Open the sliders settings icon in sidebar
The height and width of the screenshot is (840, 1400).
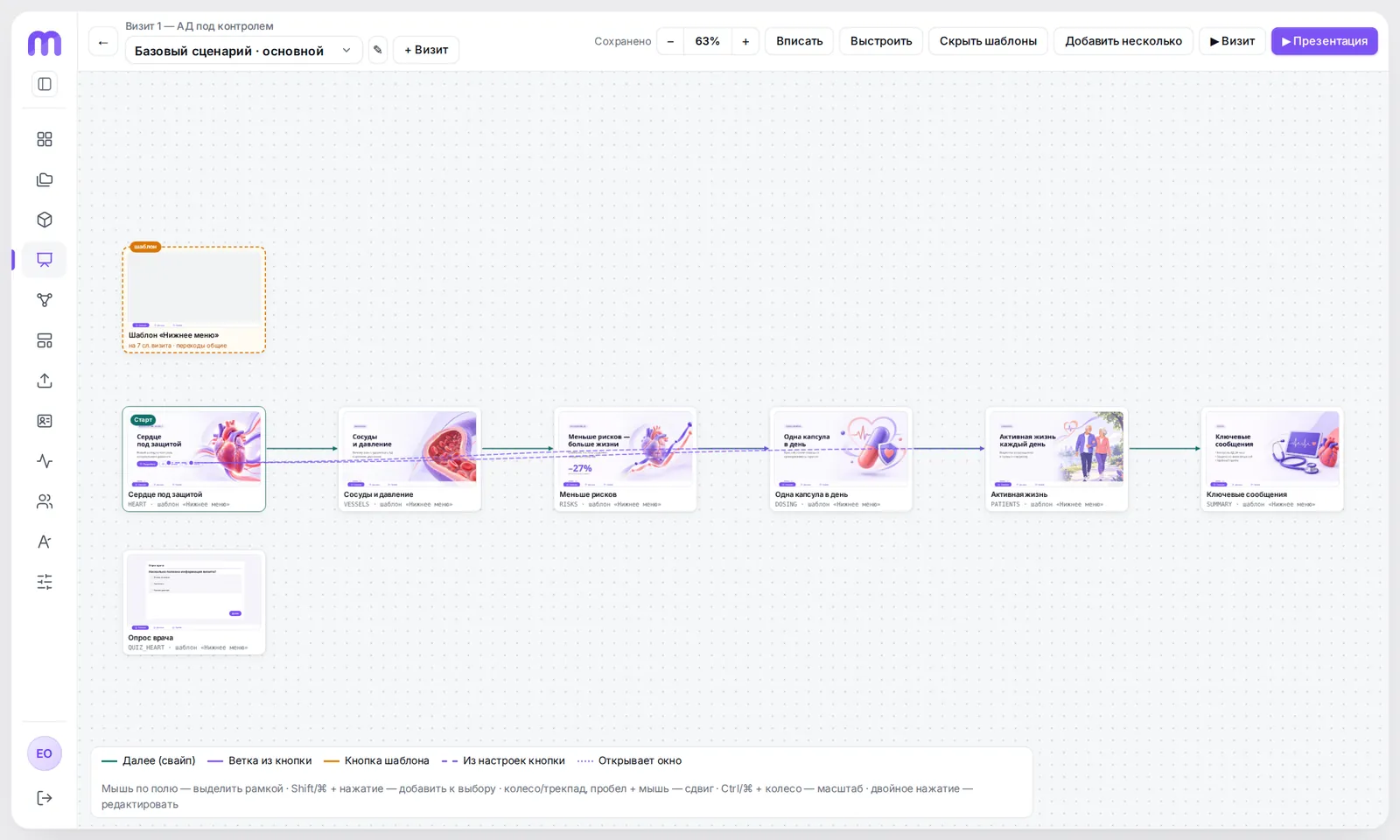tap(45, 582)
